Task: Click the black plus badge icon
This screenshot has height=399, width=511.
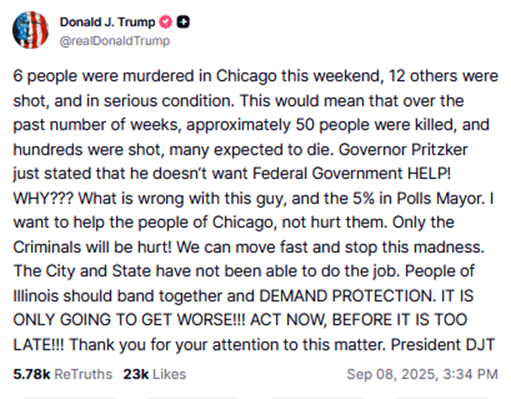Action: pyautogui.click(x=183, y=22)
